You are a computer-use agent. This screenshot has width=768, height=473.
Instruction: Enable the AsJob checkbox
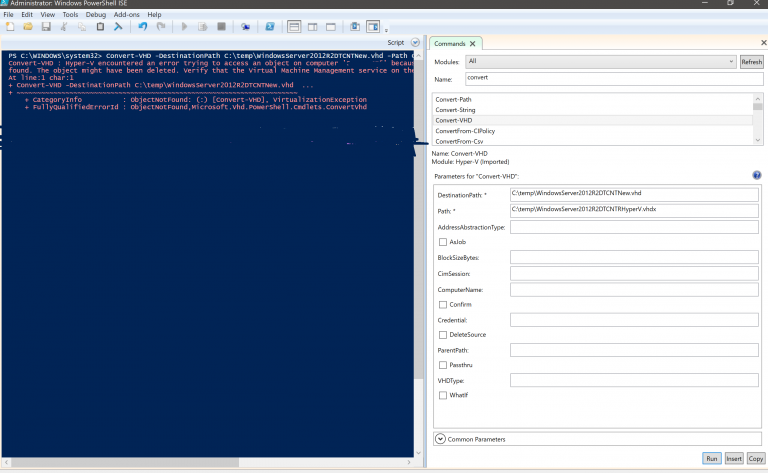click(443, 242)
